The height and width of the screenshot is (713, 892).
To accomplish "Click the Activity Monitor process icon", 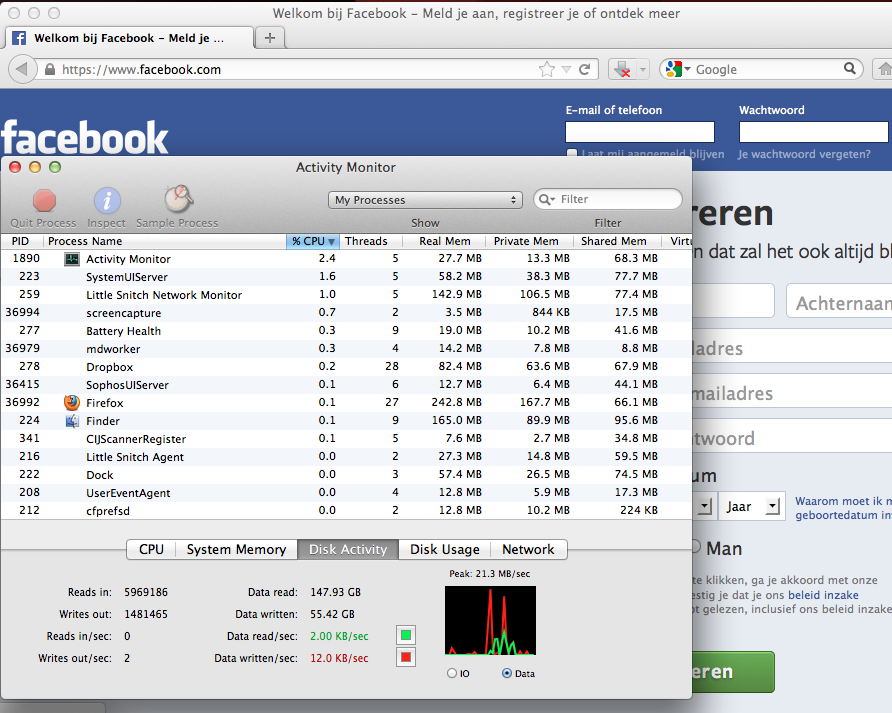I will [x=72, y=259].
